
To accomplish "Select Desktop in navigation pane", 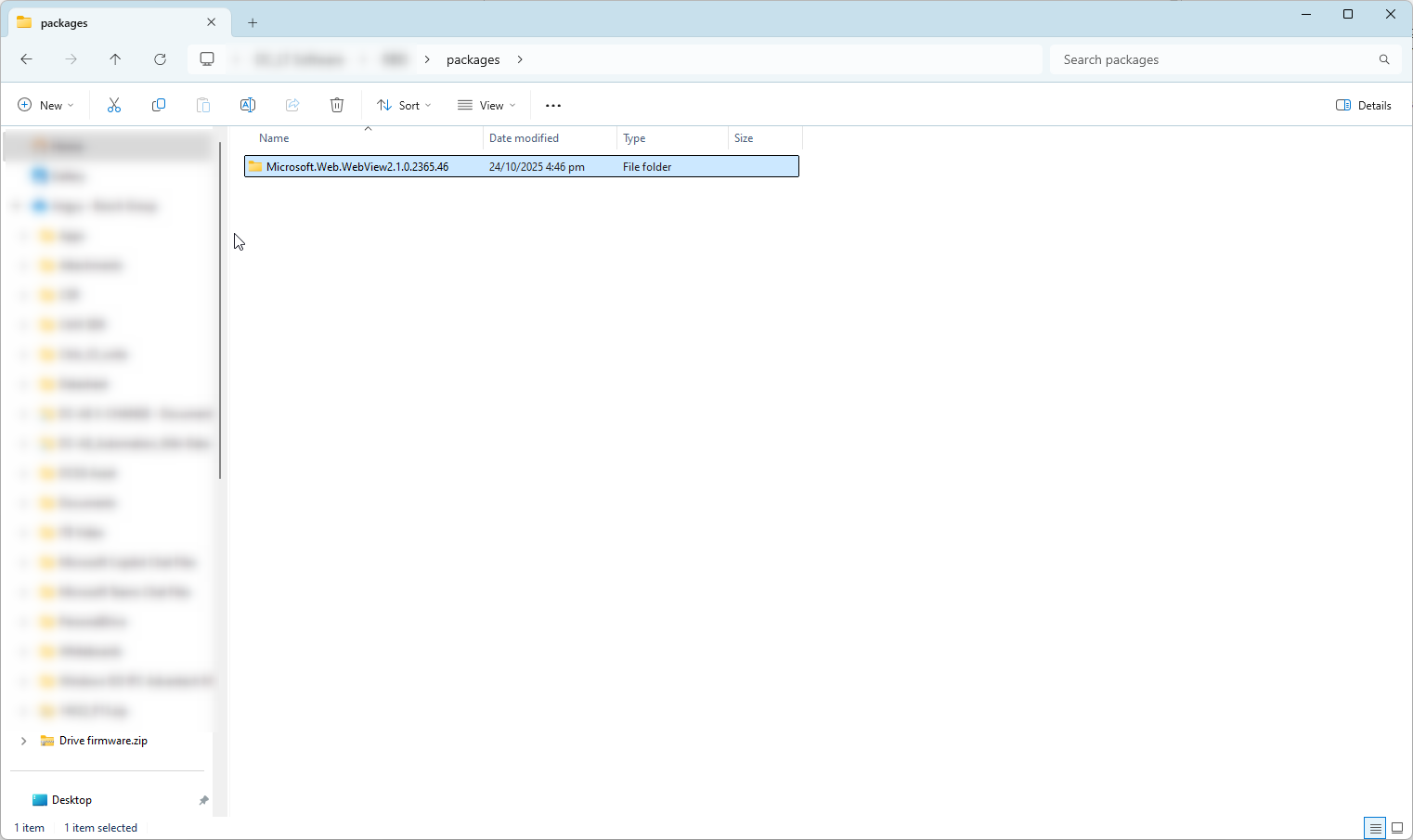I will tap(71, 800).
